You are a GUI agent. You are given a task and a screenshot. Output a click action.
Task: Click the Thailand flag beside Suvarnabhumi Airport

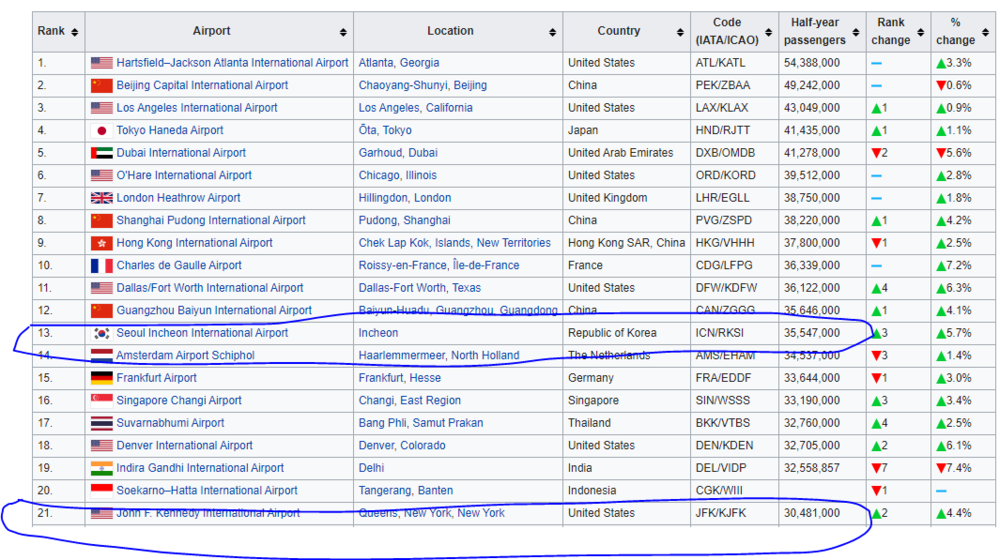(101, 423)
